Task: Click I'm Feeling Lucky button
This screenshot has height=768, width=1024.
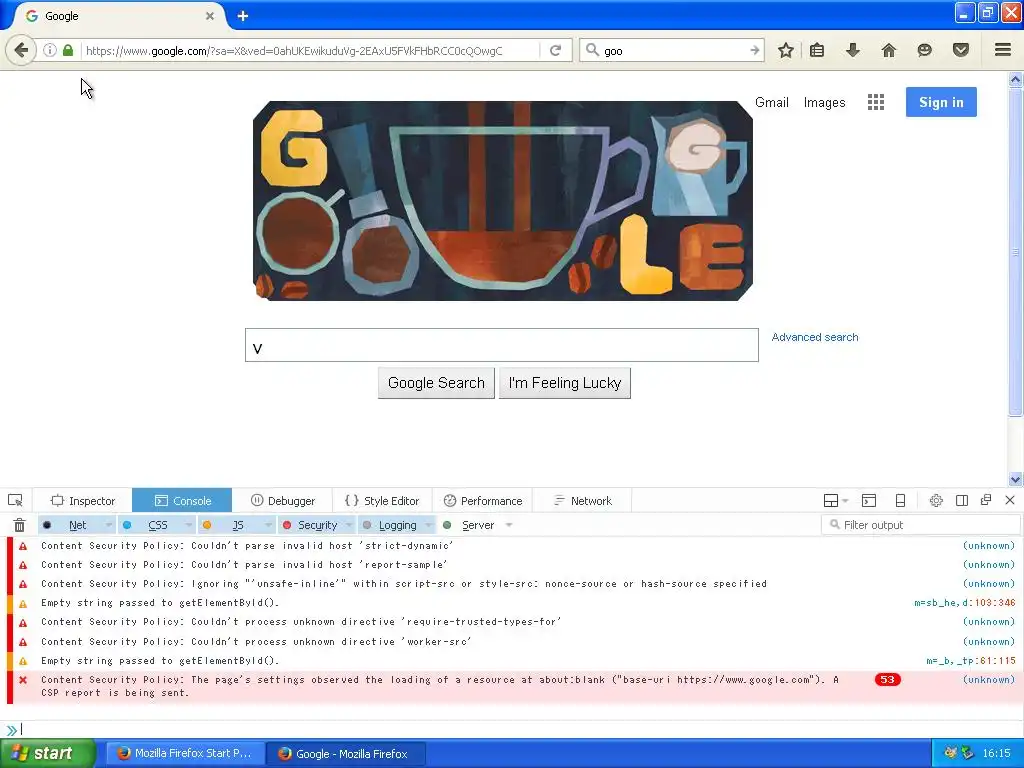Action: click(x=564, y=383)
